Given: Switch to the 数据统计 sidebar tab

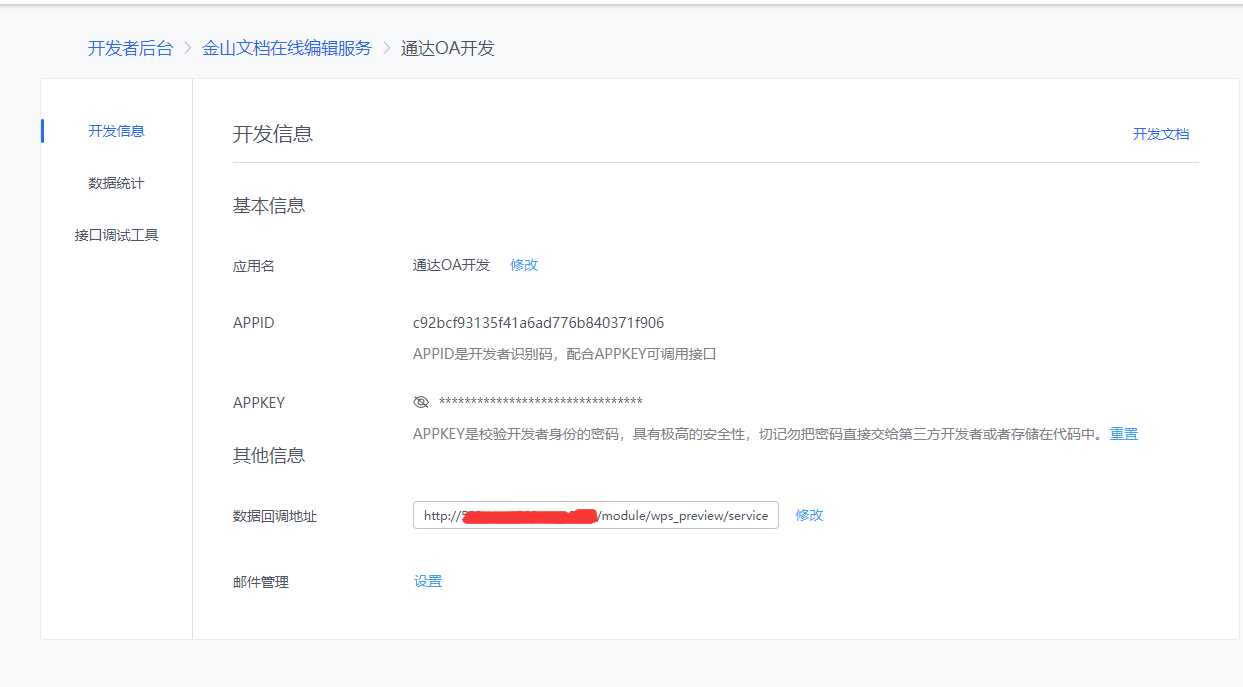Looking at the screenshot, I should (116, 183).
